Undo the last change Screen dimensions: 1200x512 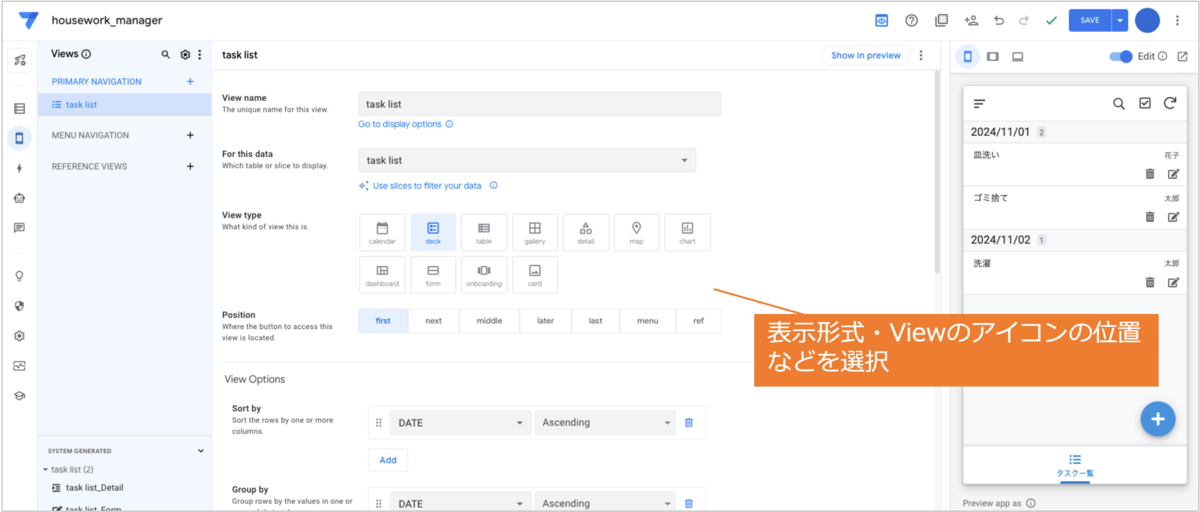pos(998,20)
